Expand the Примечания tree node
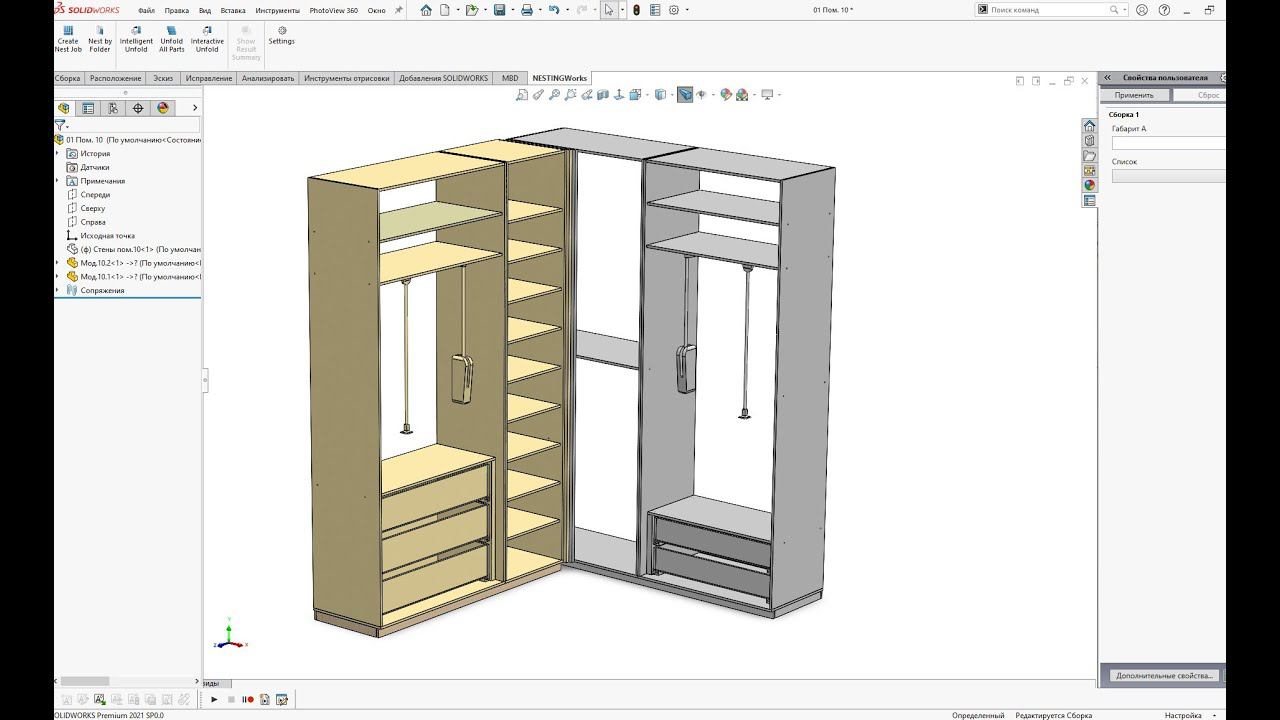Image resolution: width=1280 pixels, height=720 pixels. [x=58, y=181]
